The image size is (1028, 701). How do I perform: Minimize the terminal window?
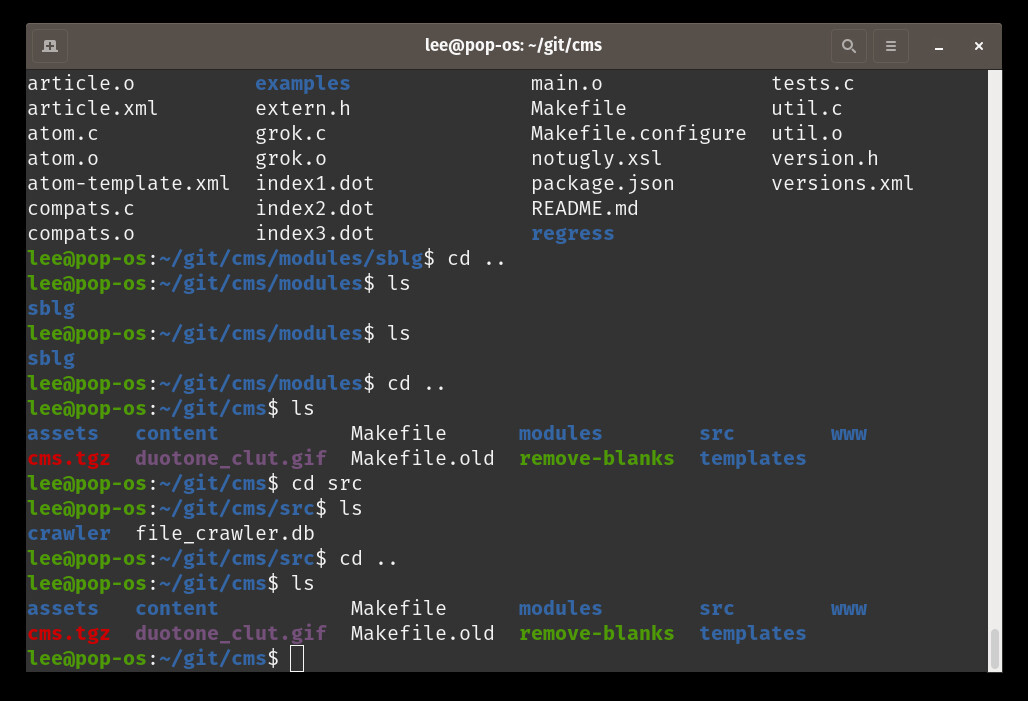[939, 46]
